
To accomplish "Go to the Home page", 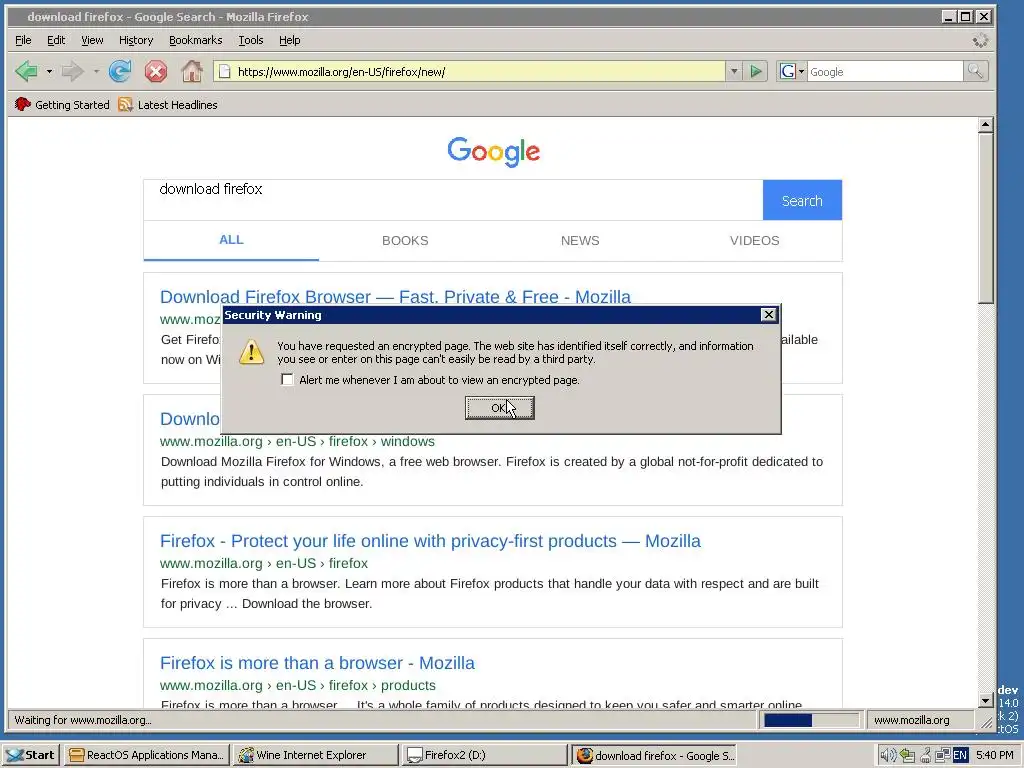I will click(x=191, y=71).
